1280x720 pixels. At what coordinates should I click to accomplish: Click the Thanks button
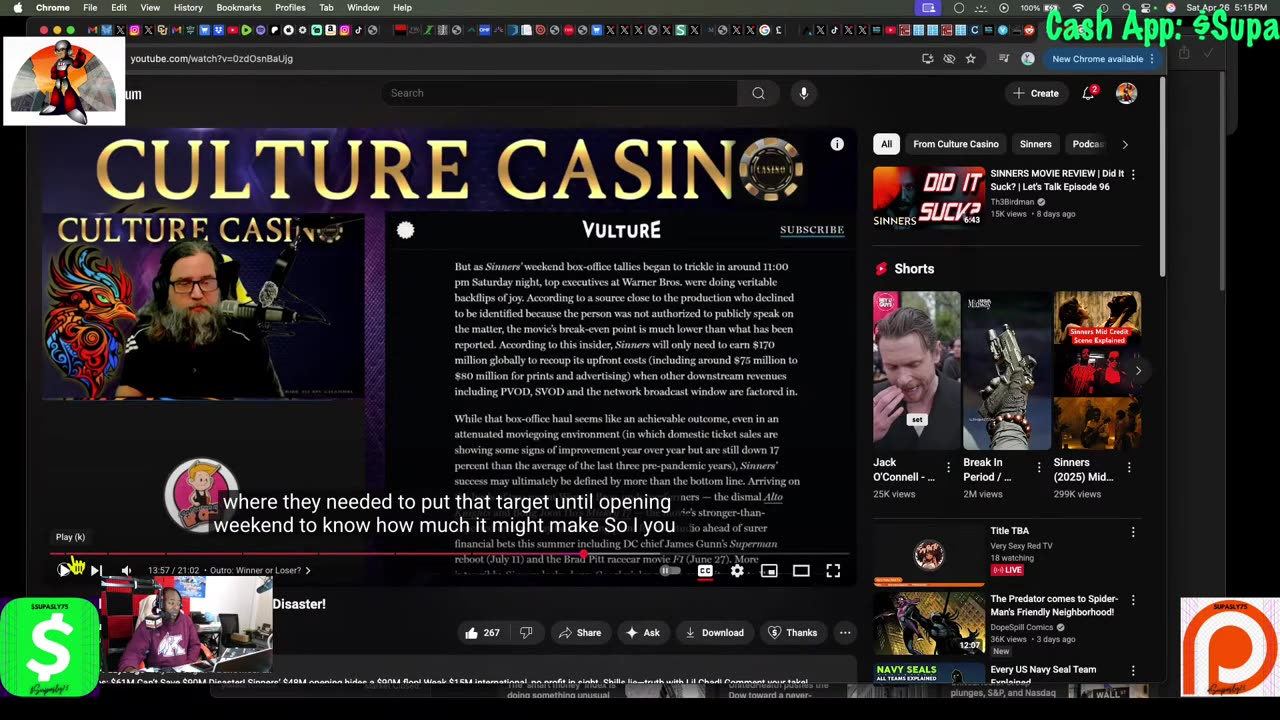coord(792,633)
